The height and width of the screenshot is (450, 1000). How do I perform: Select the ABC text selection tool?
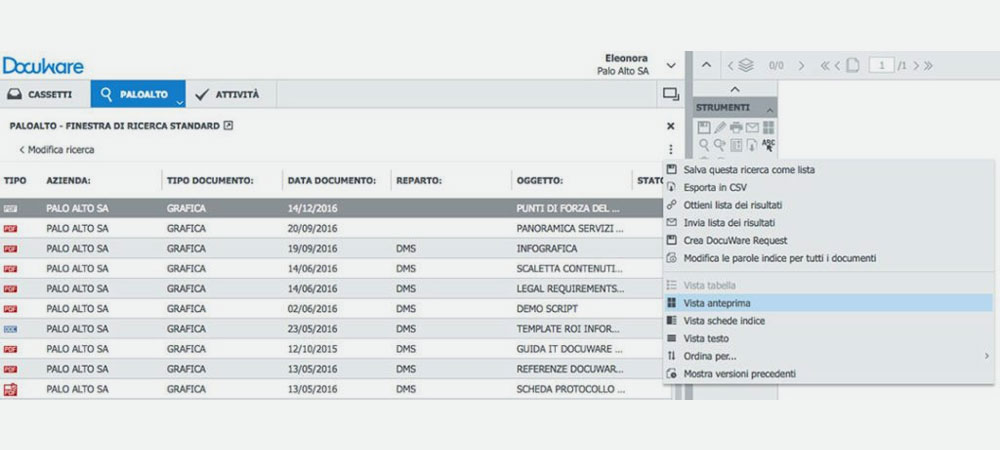click(x=768, y=145)
